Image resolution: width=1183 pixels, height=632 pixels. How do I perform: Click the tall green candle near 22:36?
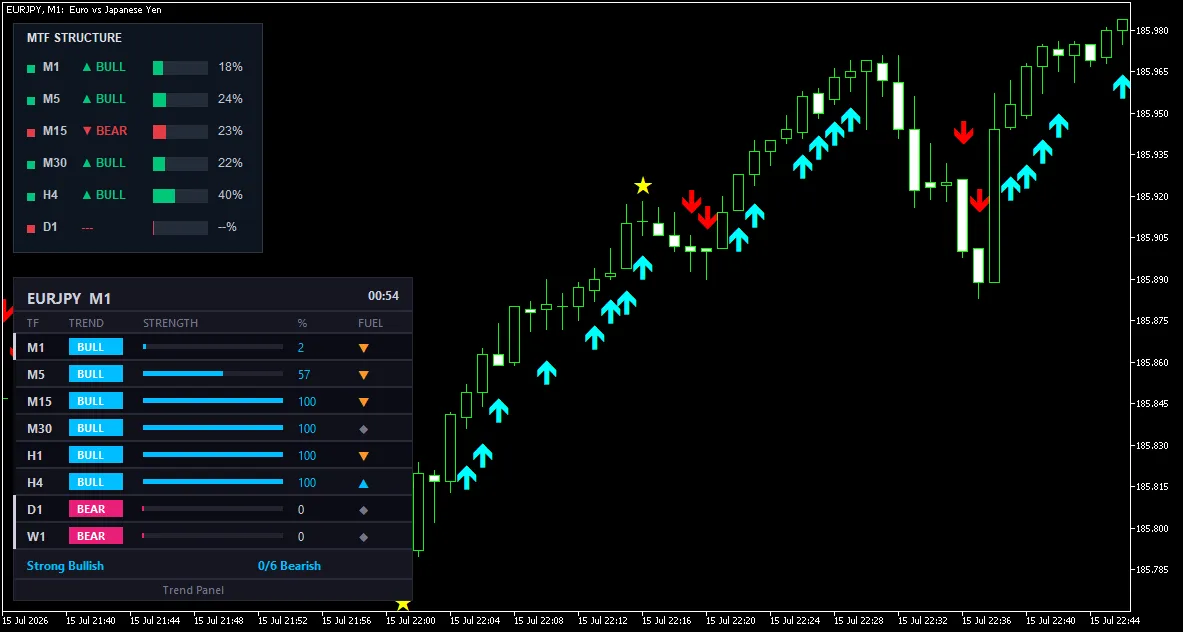(x=994, y=205)
